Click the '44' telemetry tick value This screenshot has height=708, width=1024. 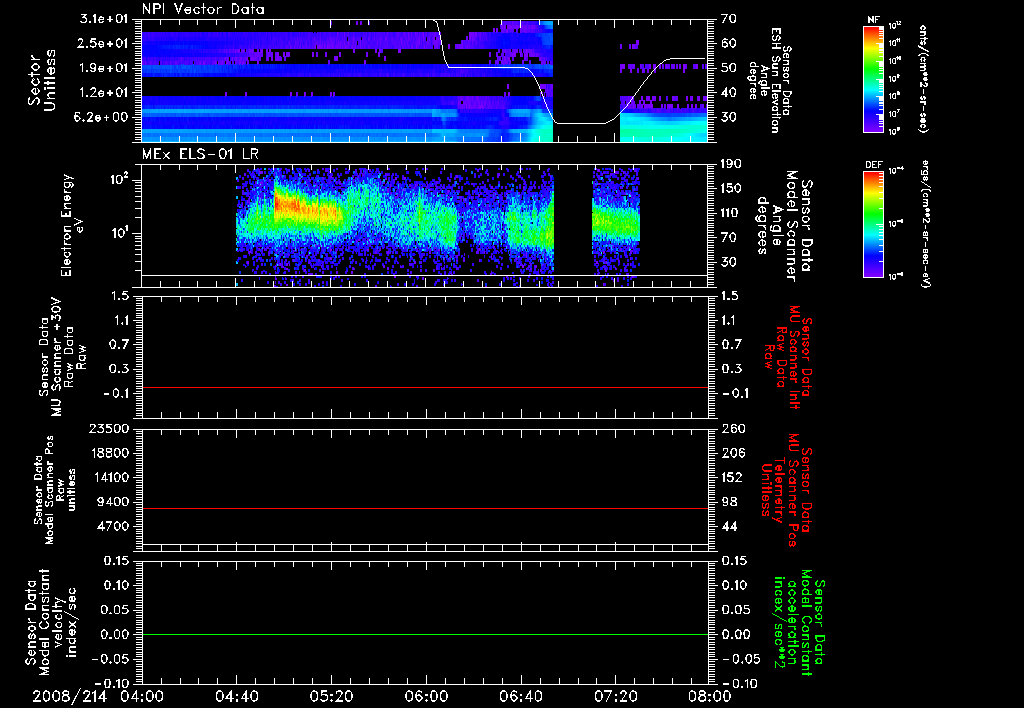tap(728, 526)
